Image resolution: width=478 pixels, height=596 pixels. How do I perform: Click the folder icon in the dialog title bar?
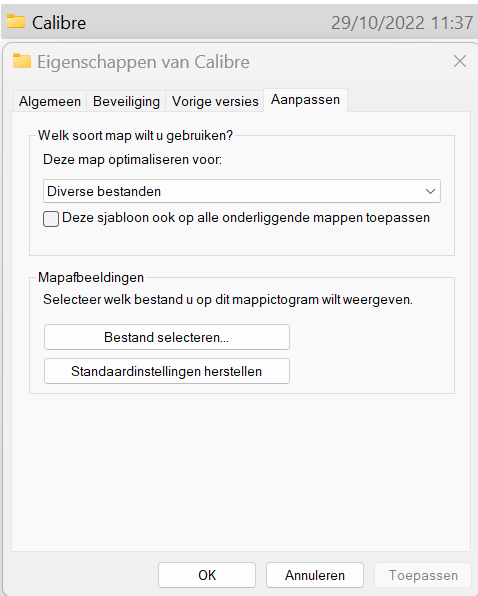point(22,61)
